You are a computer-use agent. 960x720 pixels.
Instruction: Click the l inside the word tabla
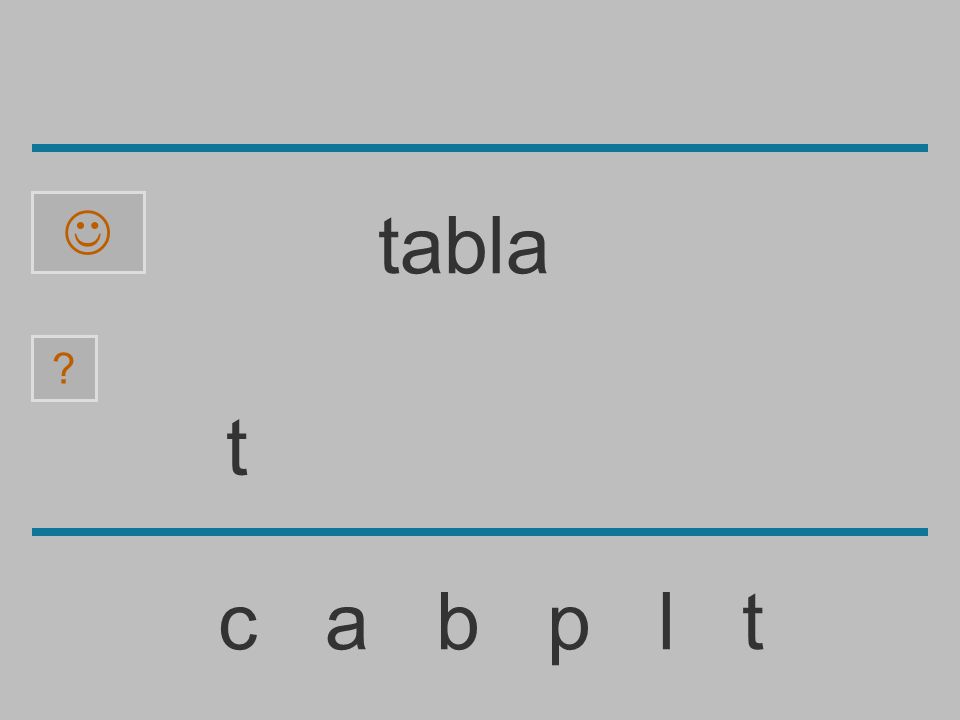tap(497, 245)
